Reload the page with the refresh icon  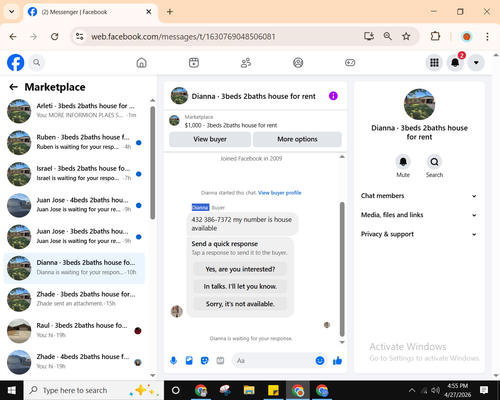click(x=55, y=36)
